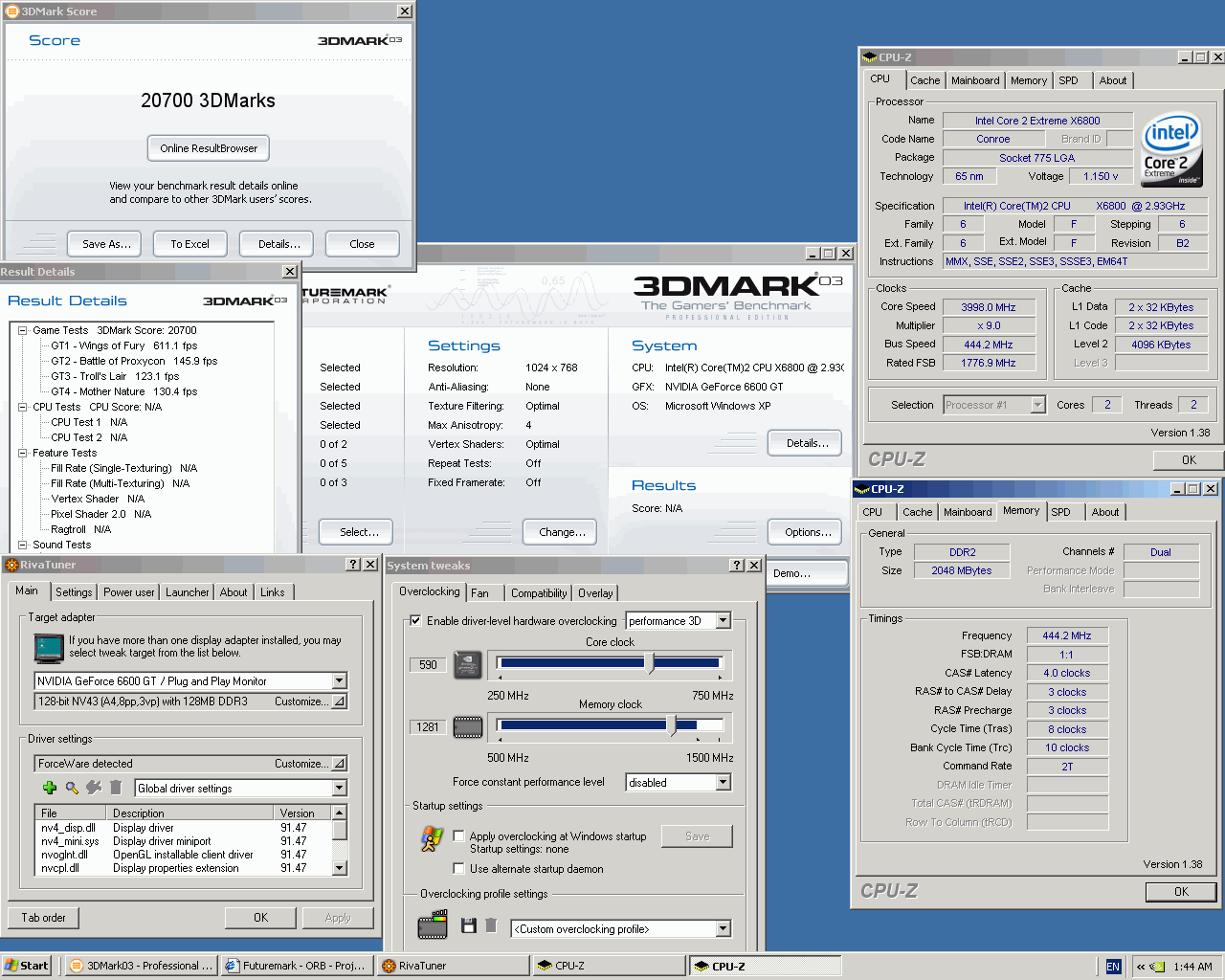Click the memory clock value field 1281
This screenshot has height=980, width=1225.
tap(428, 726)
